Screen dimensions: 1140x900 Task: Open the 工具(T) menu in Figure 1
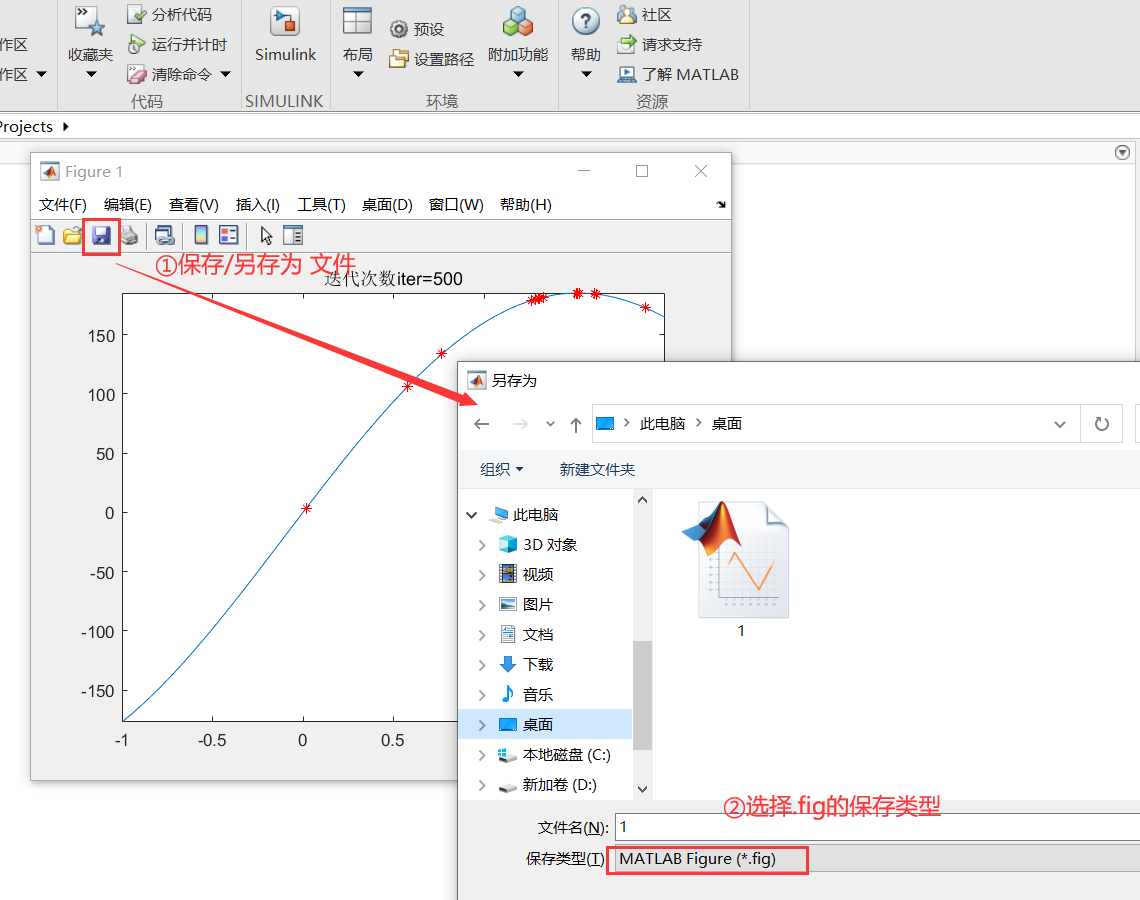(x=321, y=205)
